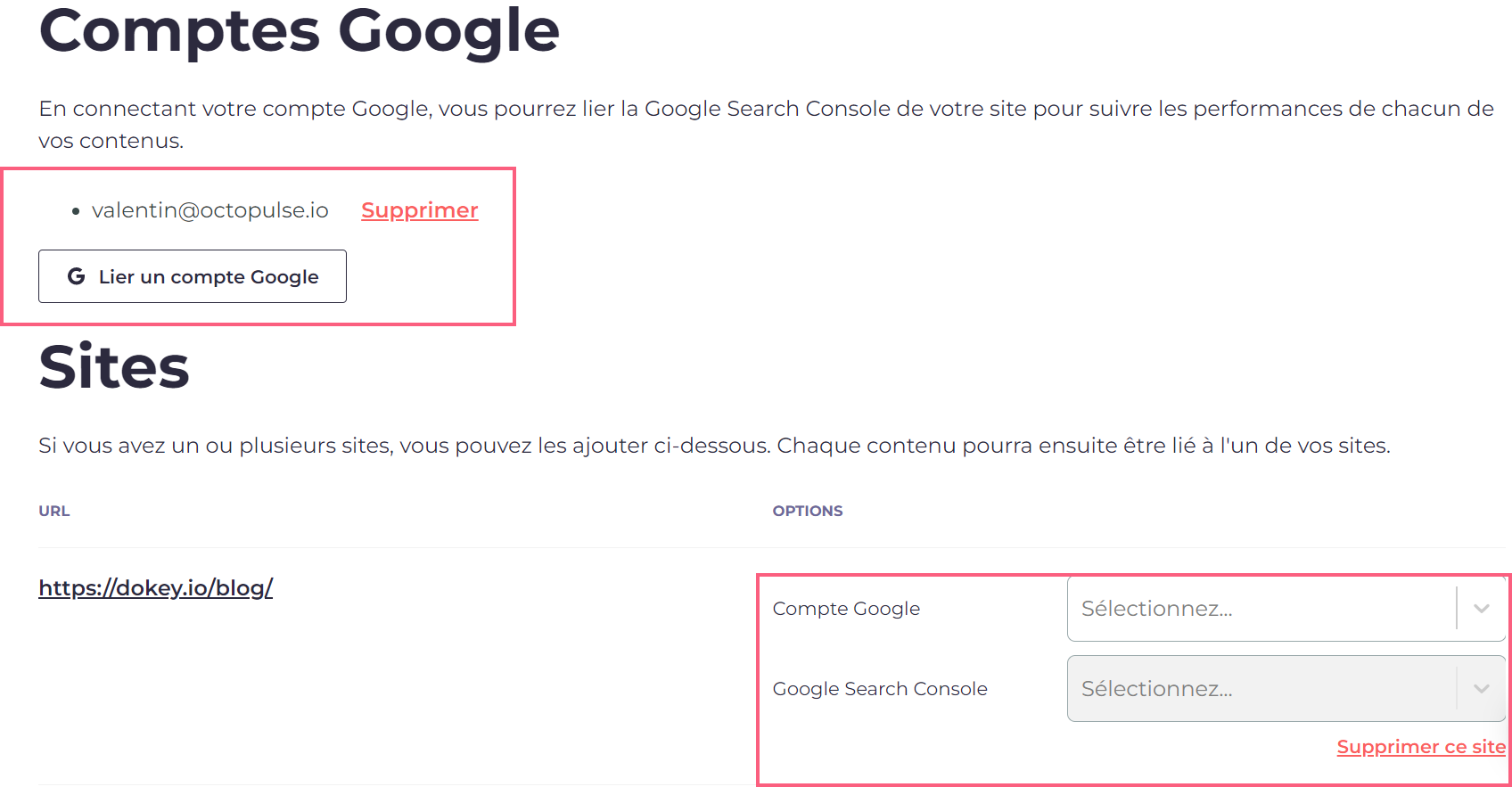Image resolution: width=1512 pixels, height=787 pixels.
Task: Click the Google G logo icon
Action: click(77, 276)
